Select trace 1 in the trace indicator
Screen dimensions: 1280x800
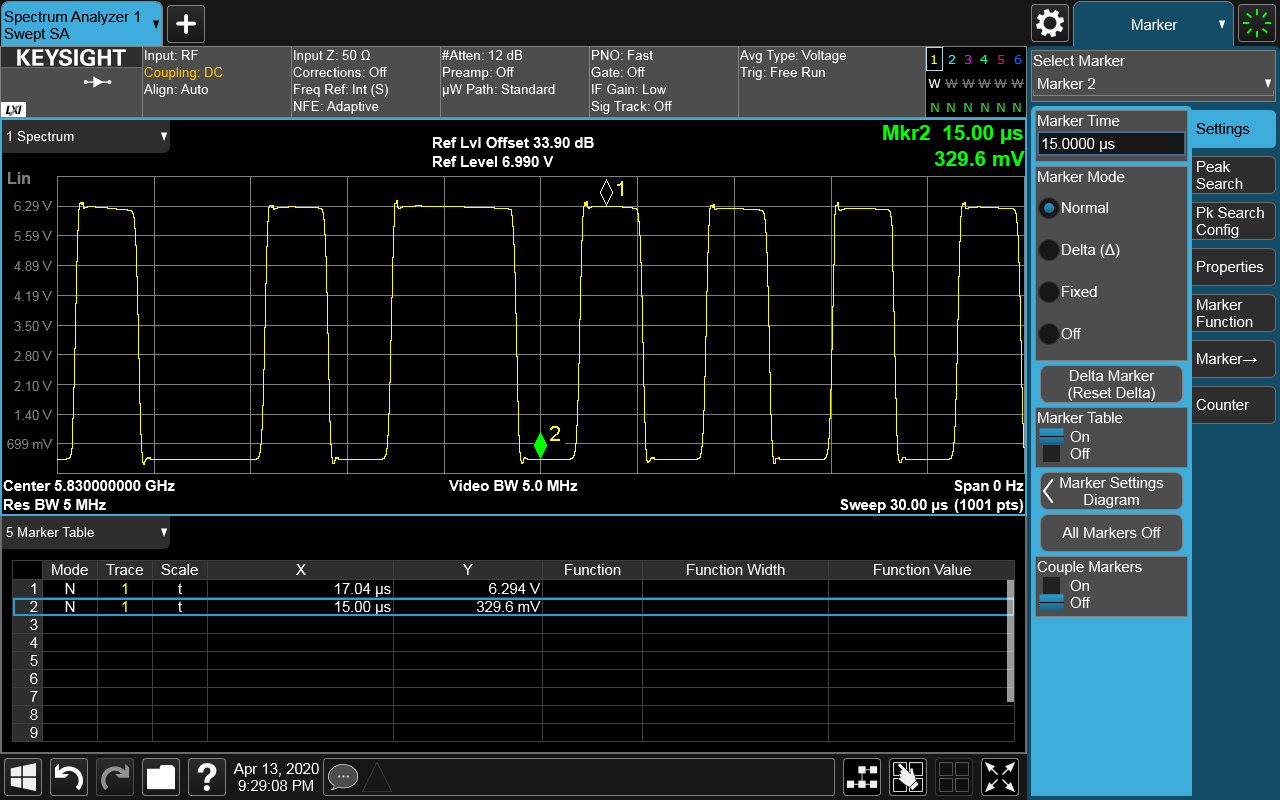(934, 60)
